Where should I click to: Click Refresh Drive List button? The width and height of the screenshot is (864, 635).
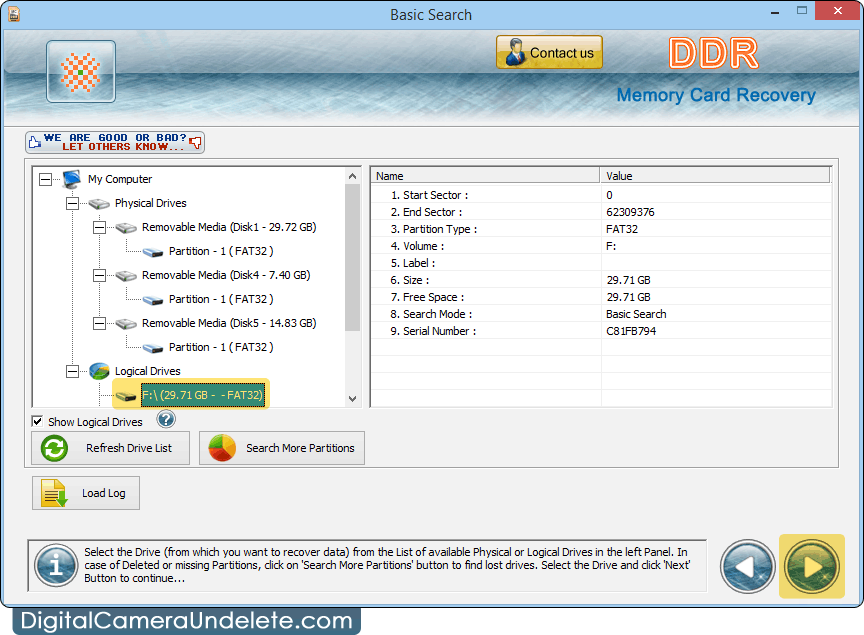coord(111,448)
